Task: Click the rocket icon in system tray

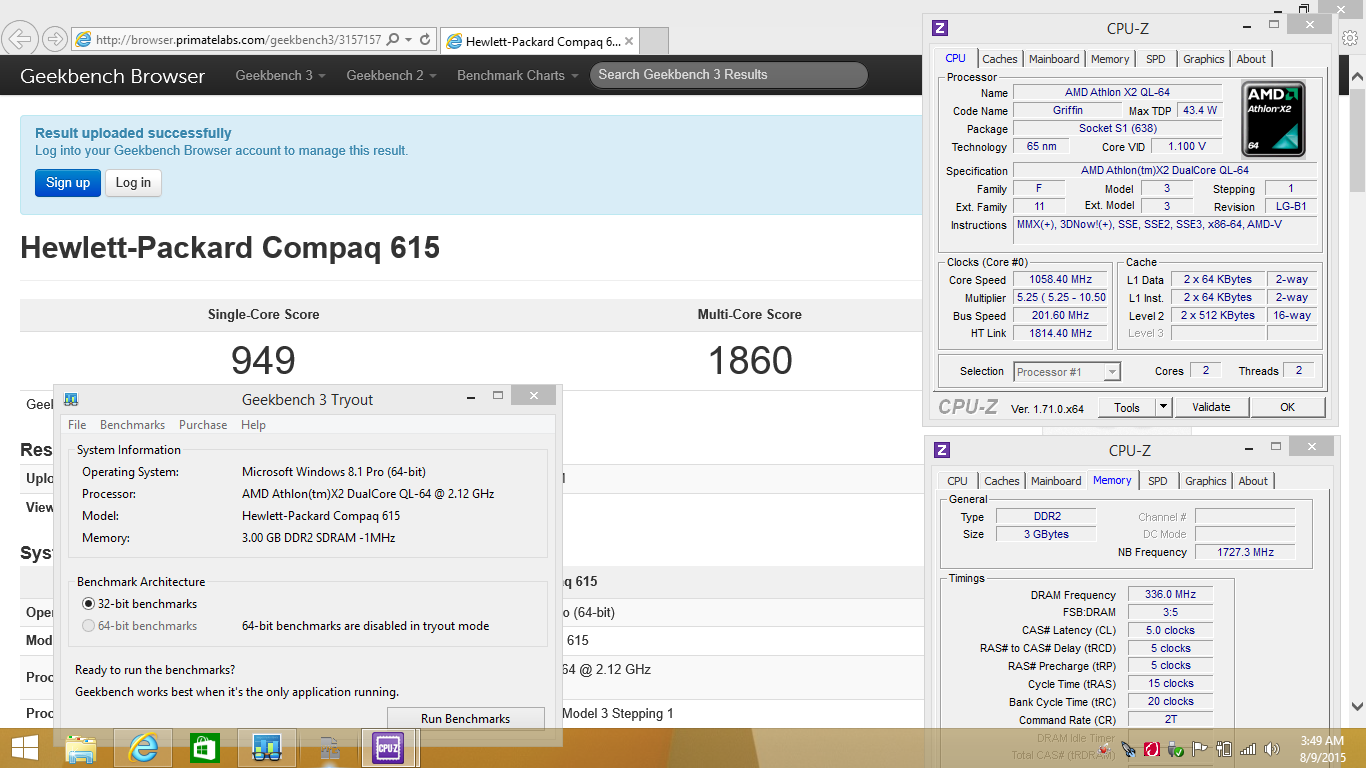Action: 1129,748
